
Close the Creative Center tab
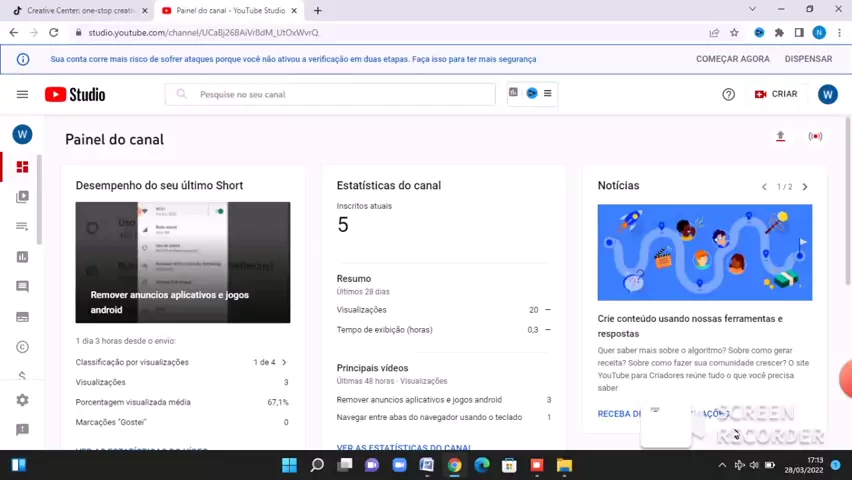pyautogui.click(x=145, y=10)
